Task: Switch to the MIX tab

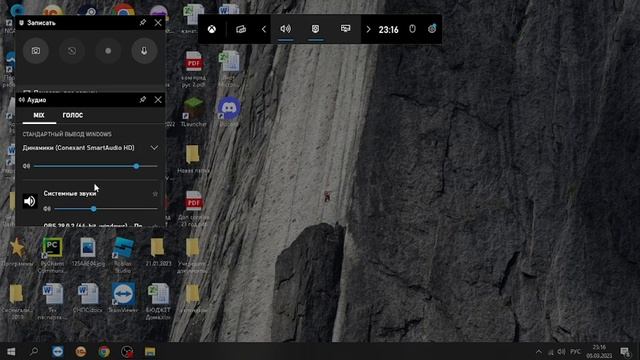Action: (39, 116)
